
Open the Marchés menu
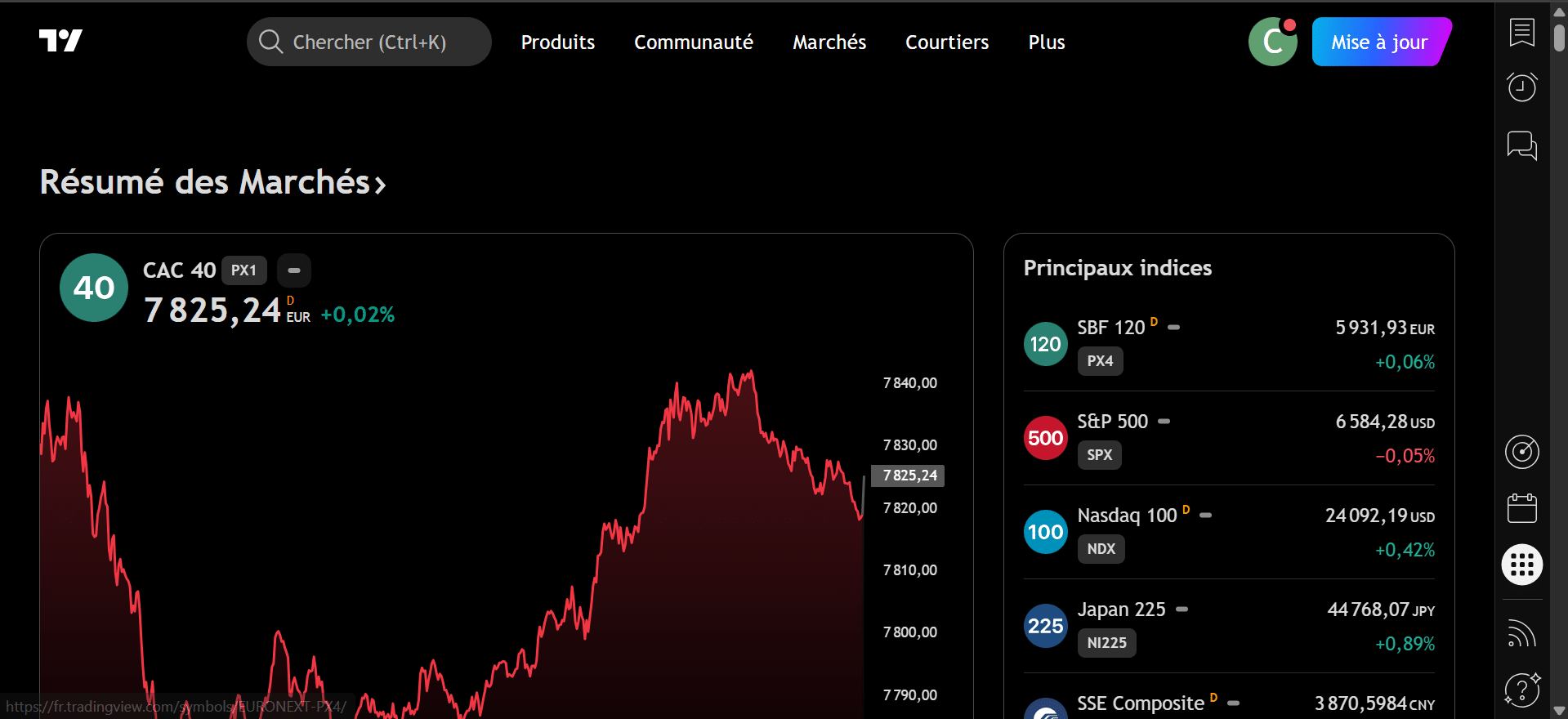tap(829, 42)
